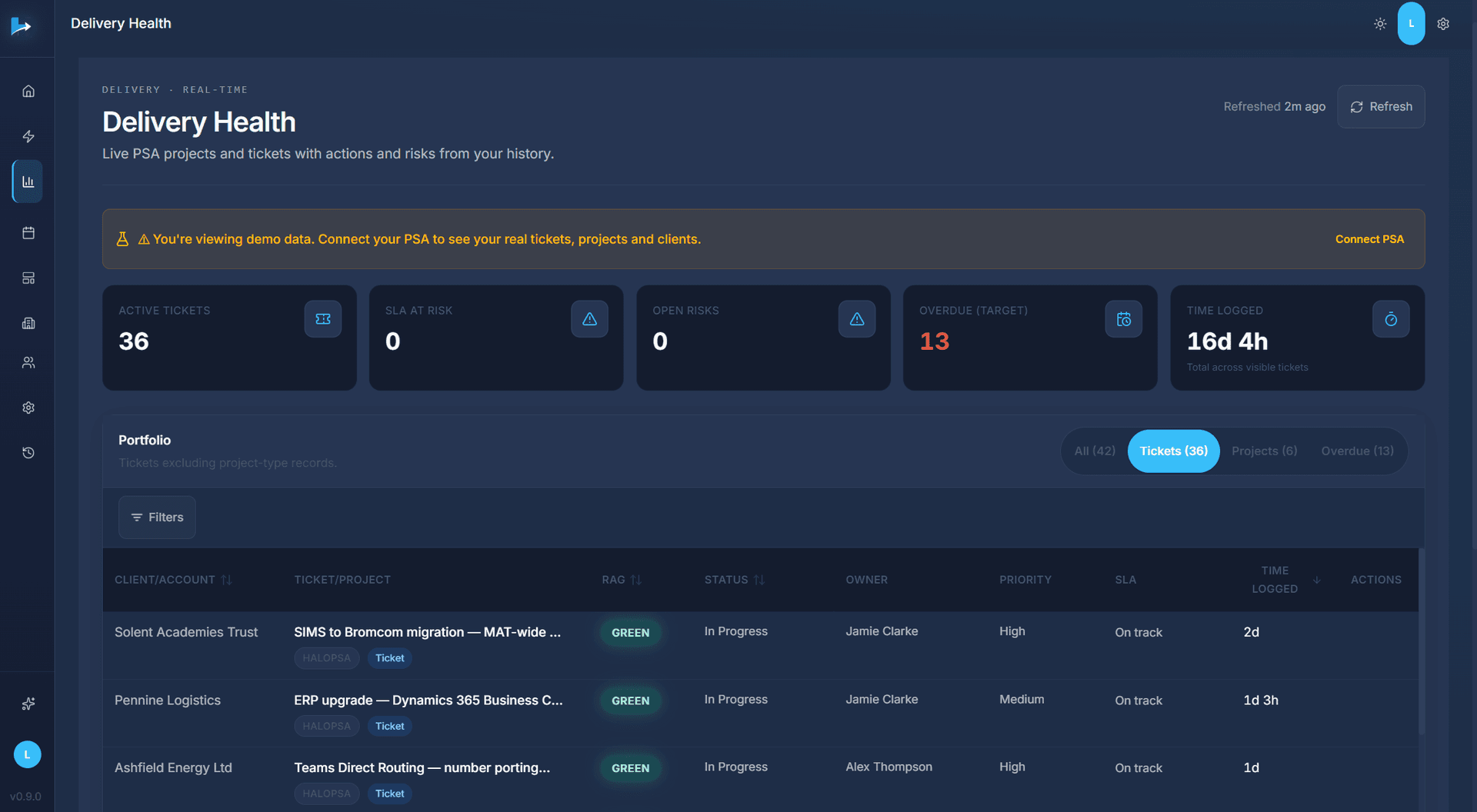Viewport: 1477px width, 812px height.
Task: Open the Home icon in the sidebar
Action: 28,92
